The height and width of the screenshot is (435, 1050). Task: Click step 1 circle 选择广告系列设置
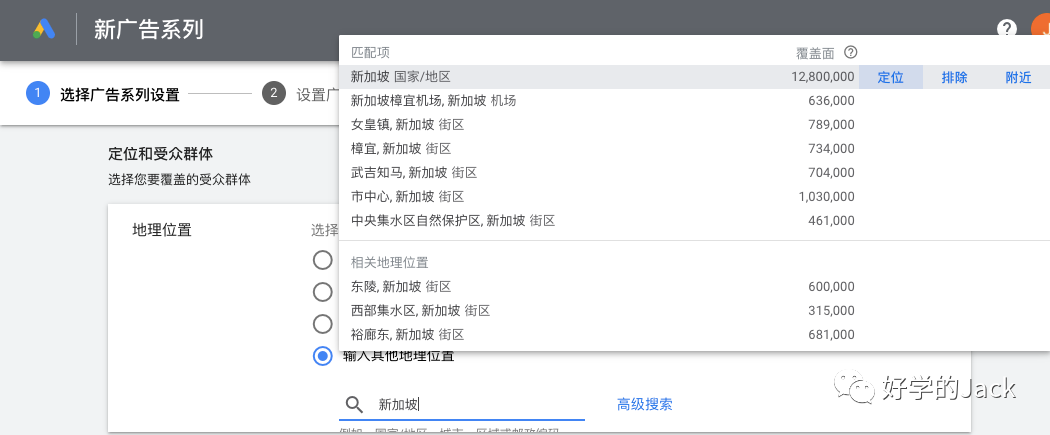tap(38, 93)
